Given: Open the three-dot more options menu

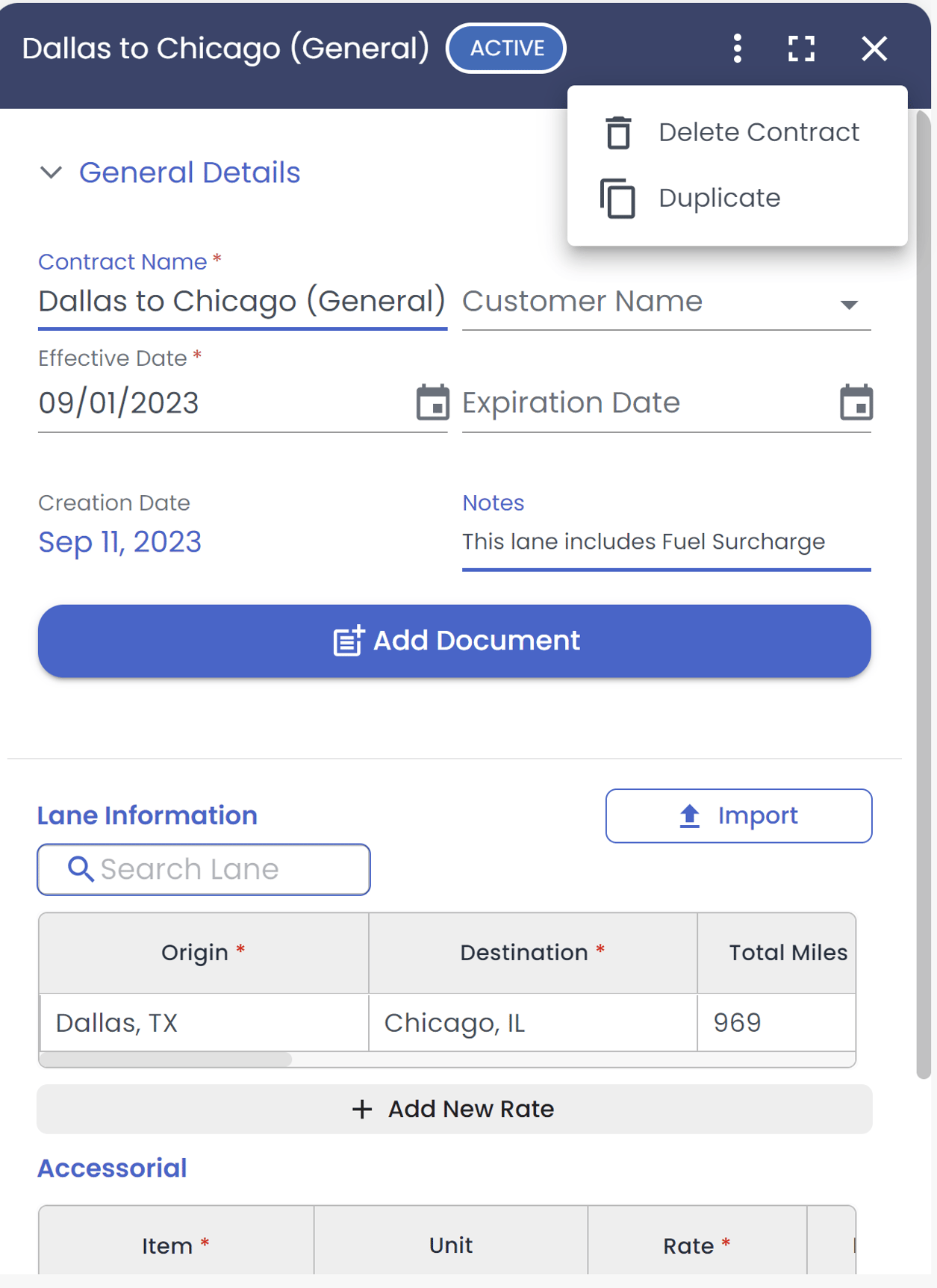Looking at the screenshot, I should (737, 49).
